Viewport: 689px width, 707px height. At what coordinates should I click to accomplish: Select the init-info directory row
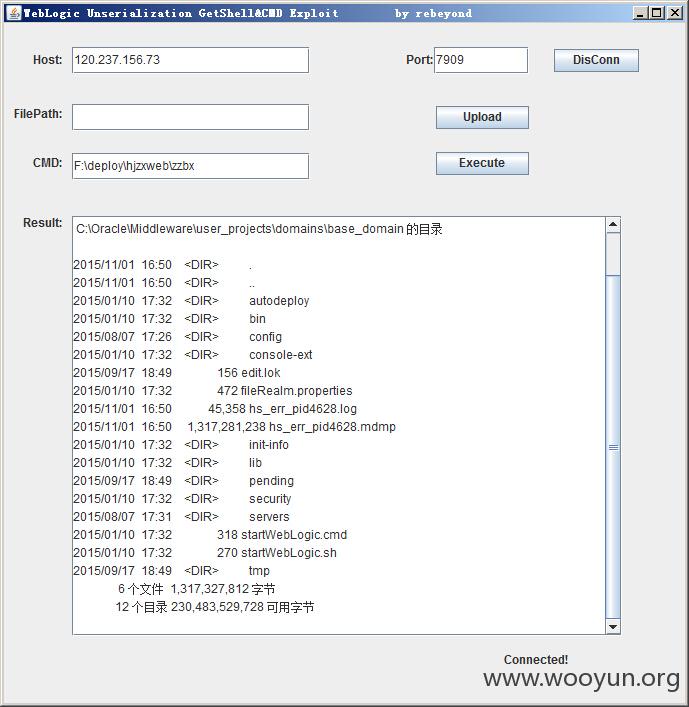coord(181,445)
